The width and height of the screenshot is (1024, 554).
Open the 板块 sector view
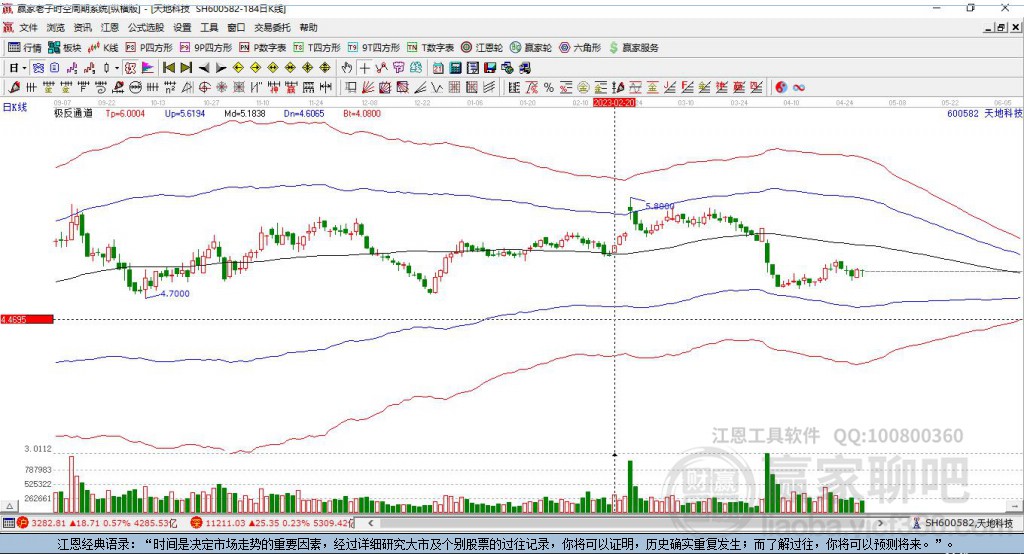(x=65, y=48)
